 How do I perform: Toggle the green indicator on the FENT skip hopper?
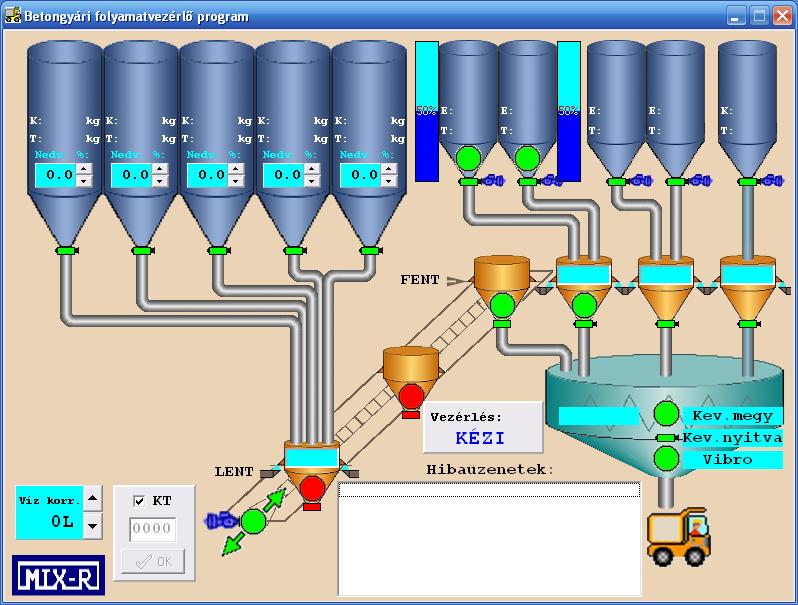502,305
